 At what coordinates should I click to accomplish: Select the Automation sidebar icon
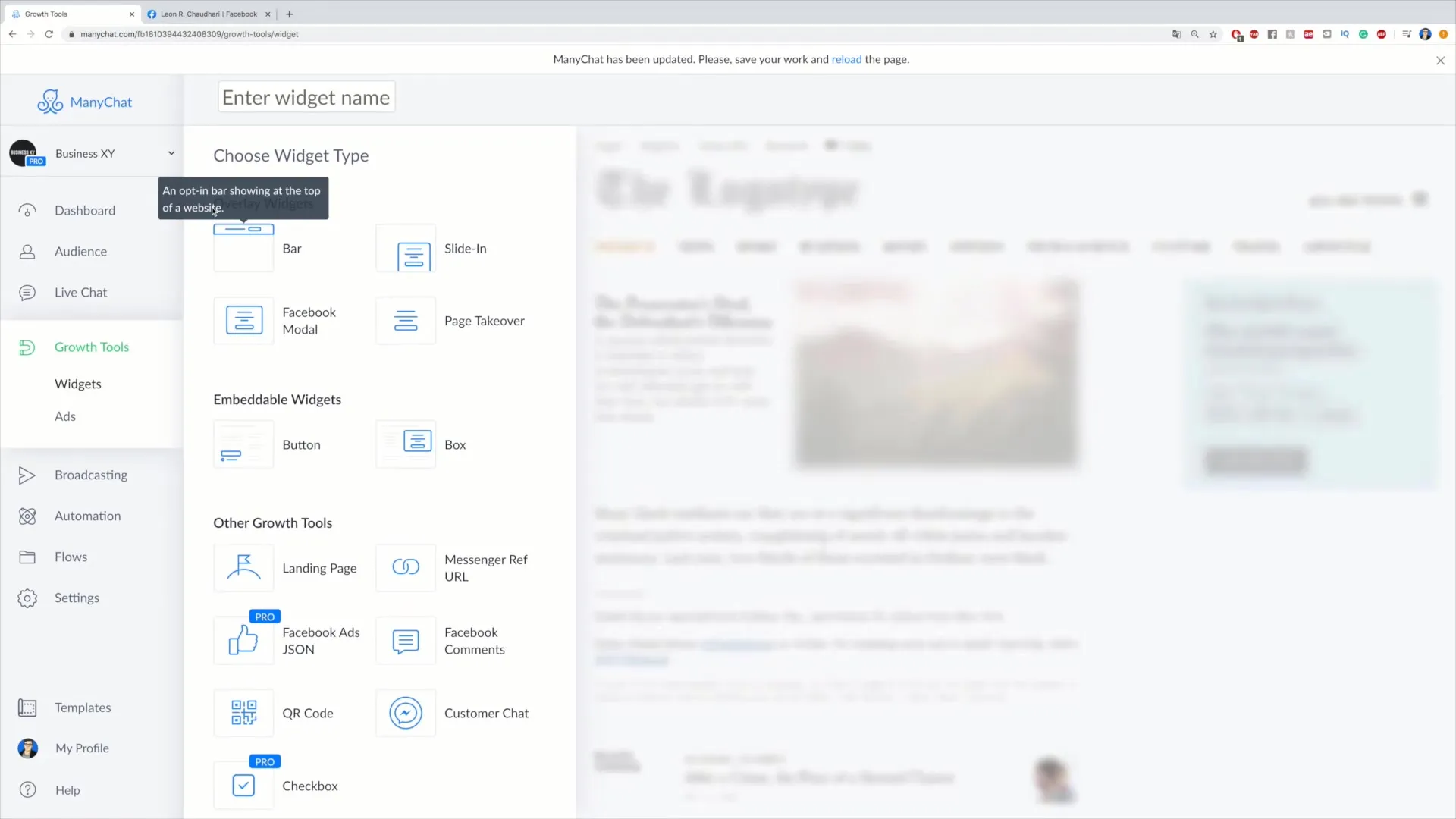point(27,515)
